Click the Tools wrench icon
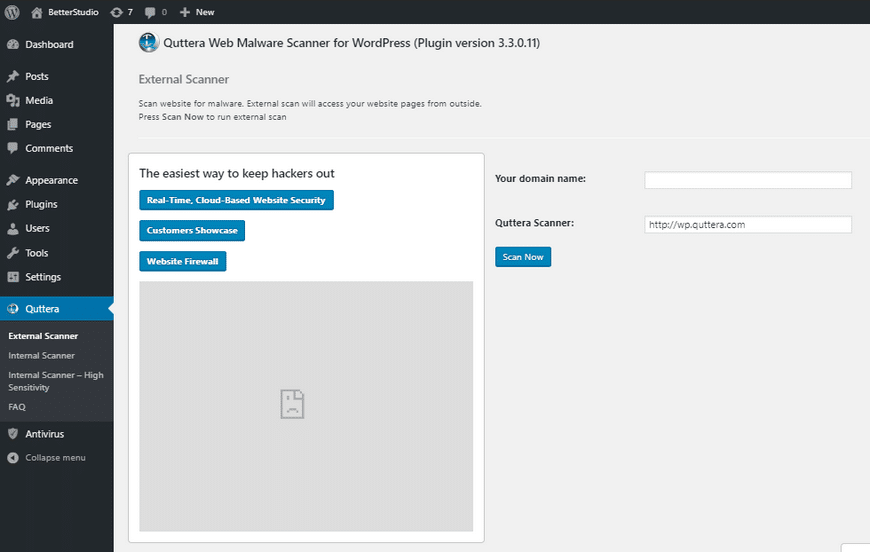The image size is (870, 552). coord(13,253)
